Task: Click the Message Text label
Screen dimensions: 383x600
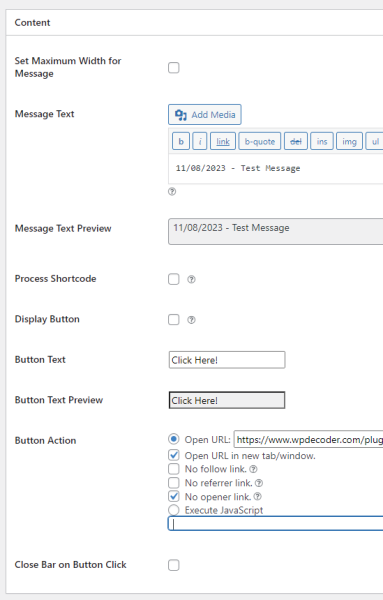Action: [x=44, y=114]
